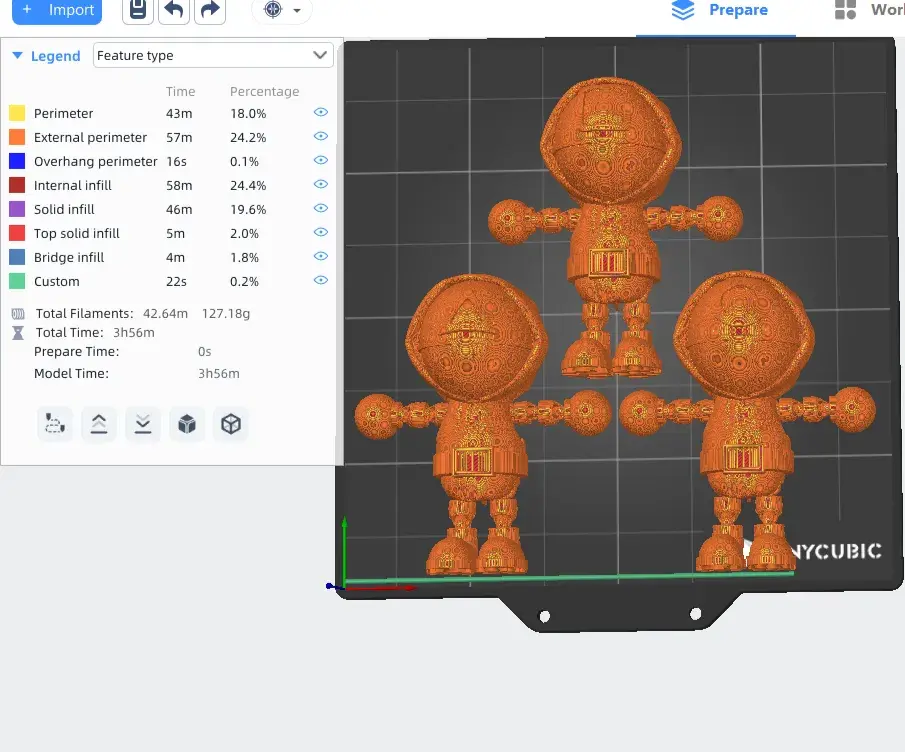Open the dropdown arrow beside crosshair icon

tap(297, 10)
